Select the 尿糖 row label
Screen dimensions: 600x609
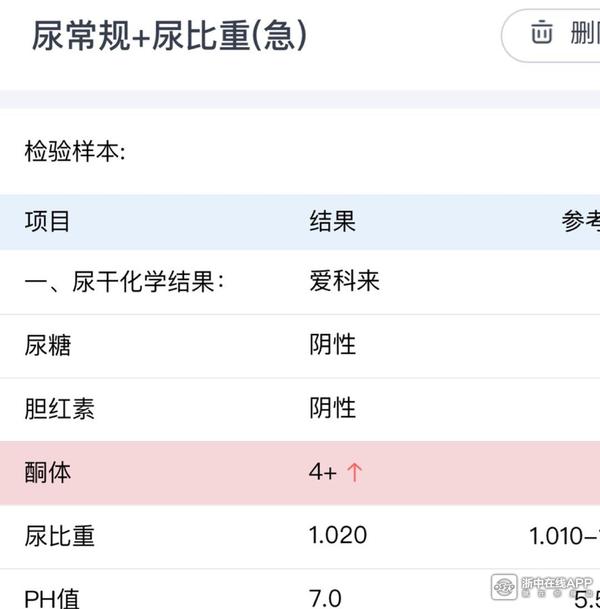tap(48, 345)
